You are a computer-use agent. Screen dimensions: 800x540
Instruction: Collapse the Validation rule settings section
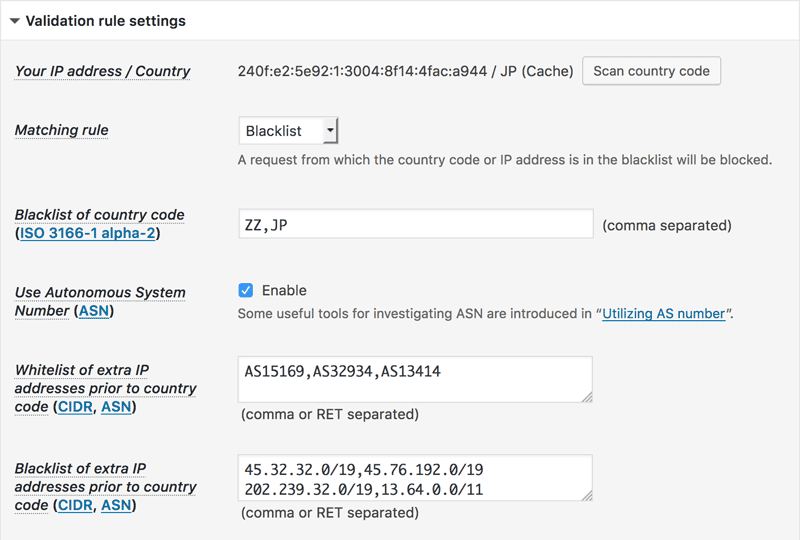point(15,21)
